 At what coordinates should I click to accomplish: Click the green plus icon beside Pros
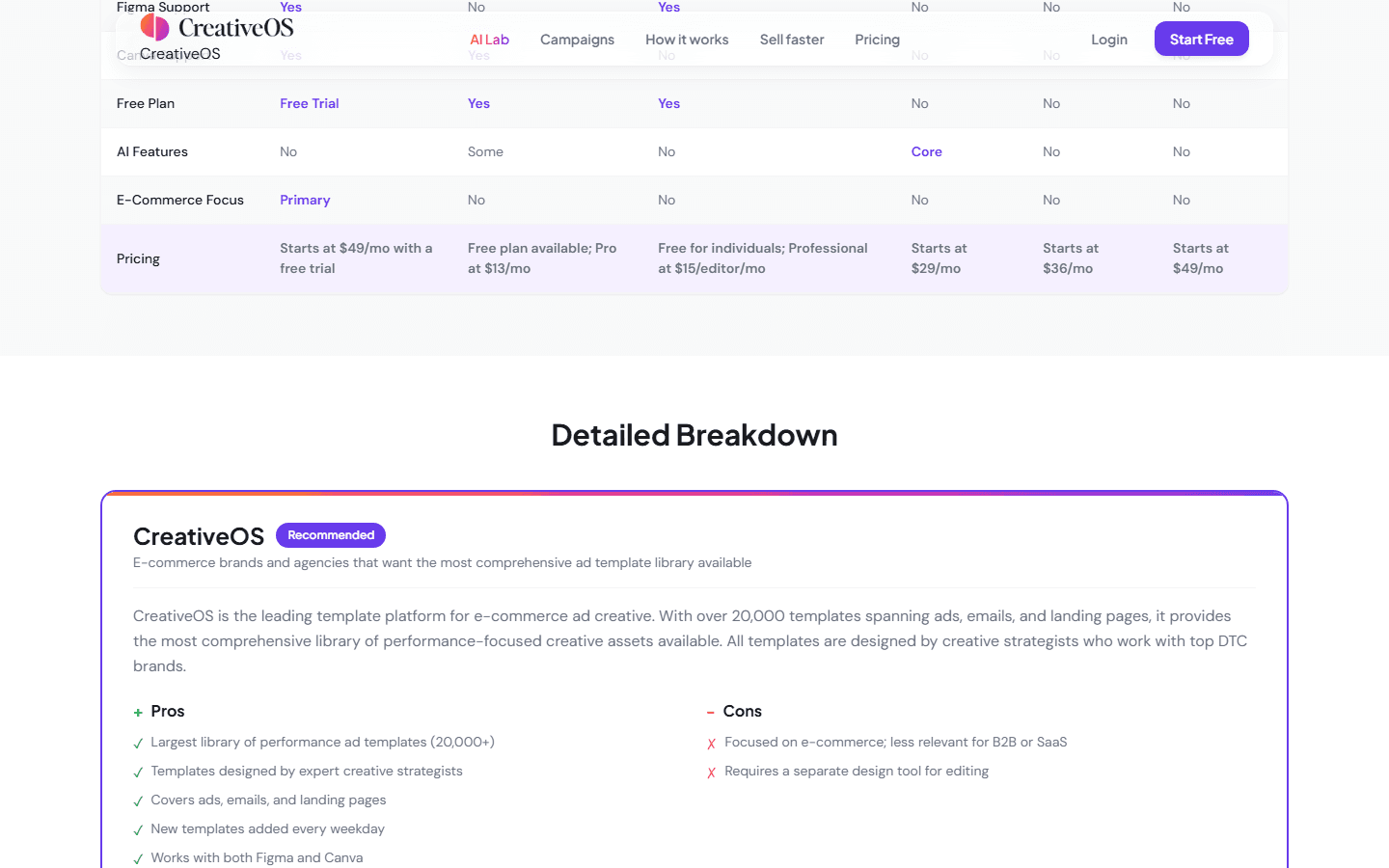click(x=138, y=713)
